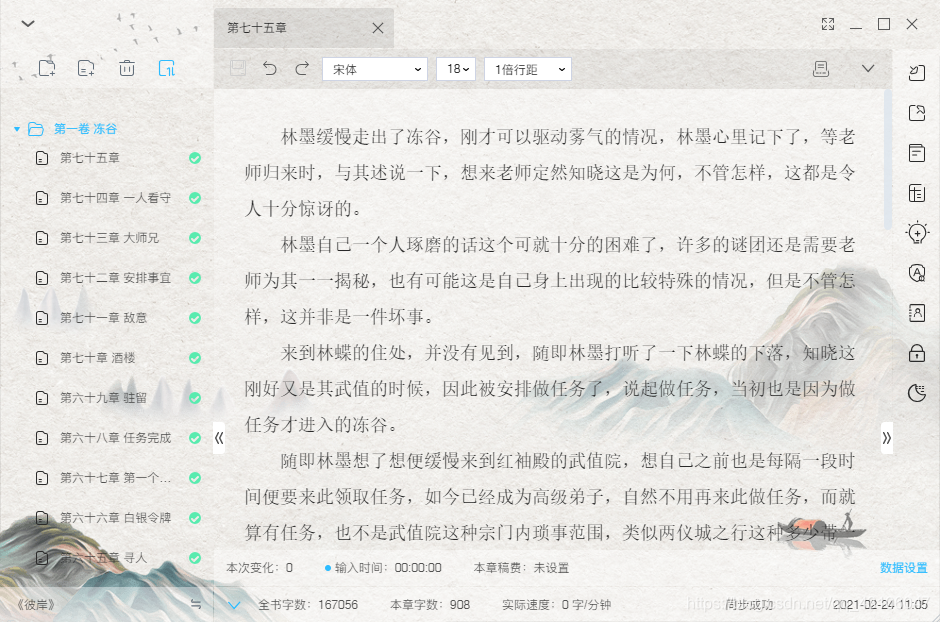Switch book via swap icon beside 《彼岸》
The height and width of the screenshot is (622, 940).
click(x=196, y=604)
